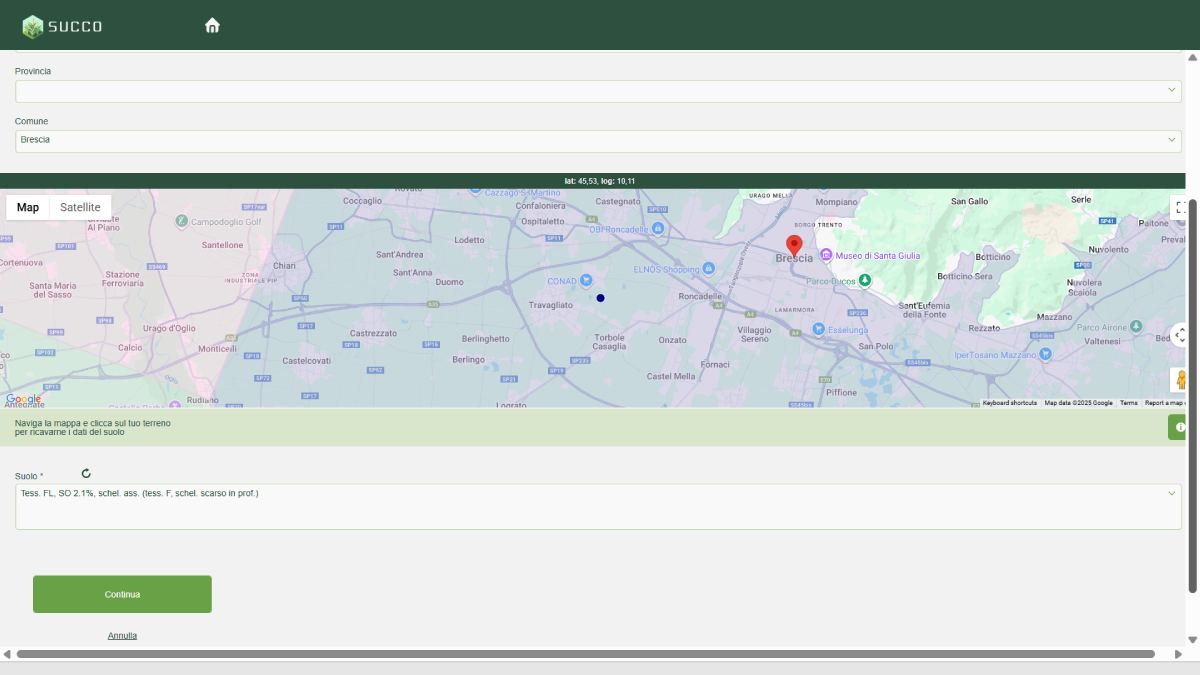Click the Parco Ducos tree icon
Viewport: 1200px width, 675px height.
point(864,280)
